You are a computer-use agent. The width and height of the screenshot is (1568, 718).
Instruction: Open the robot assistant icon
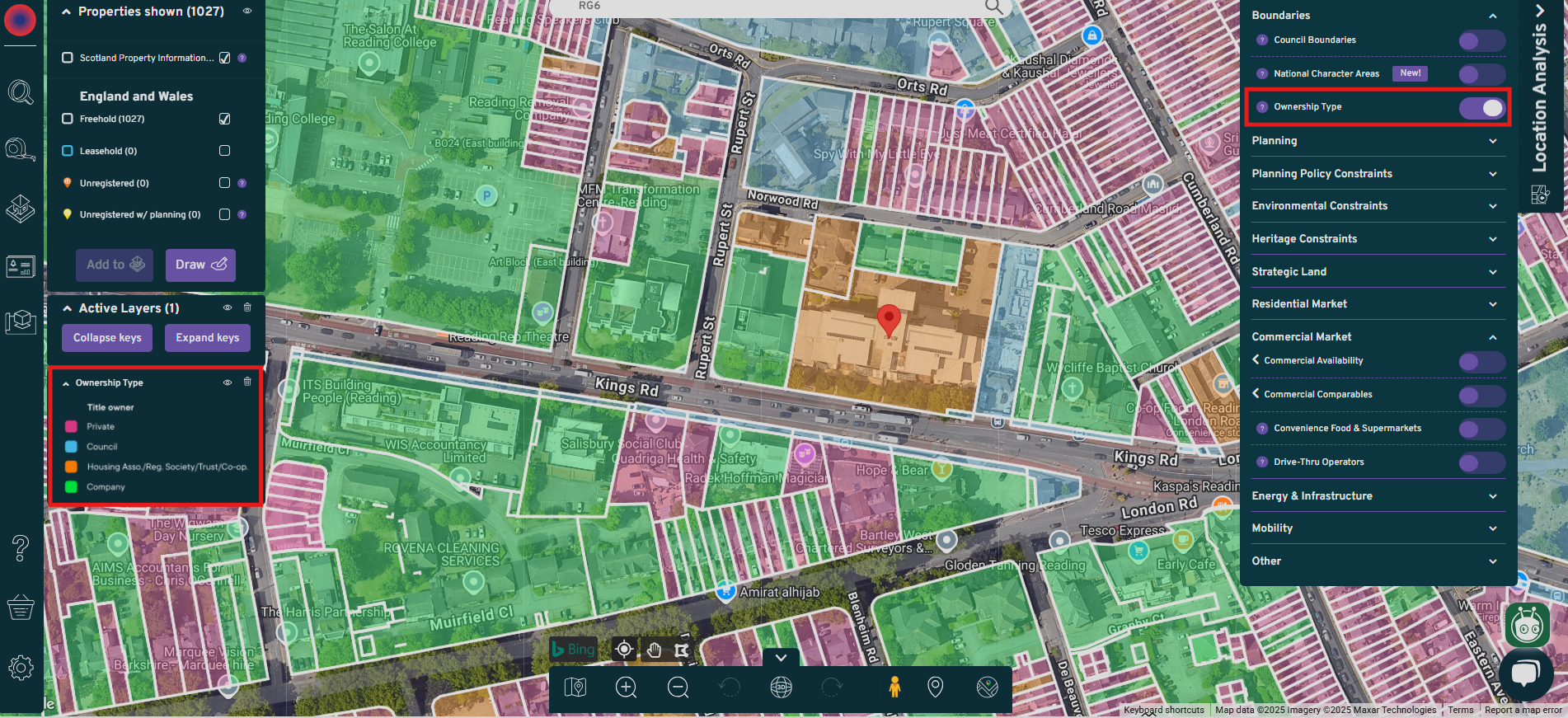click(x=1528, y=626)
